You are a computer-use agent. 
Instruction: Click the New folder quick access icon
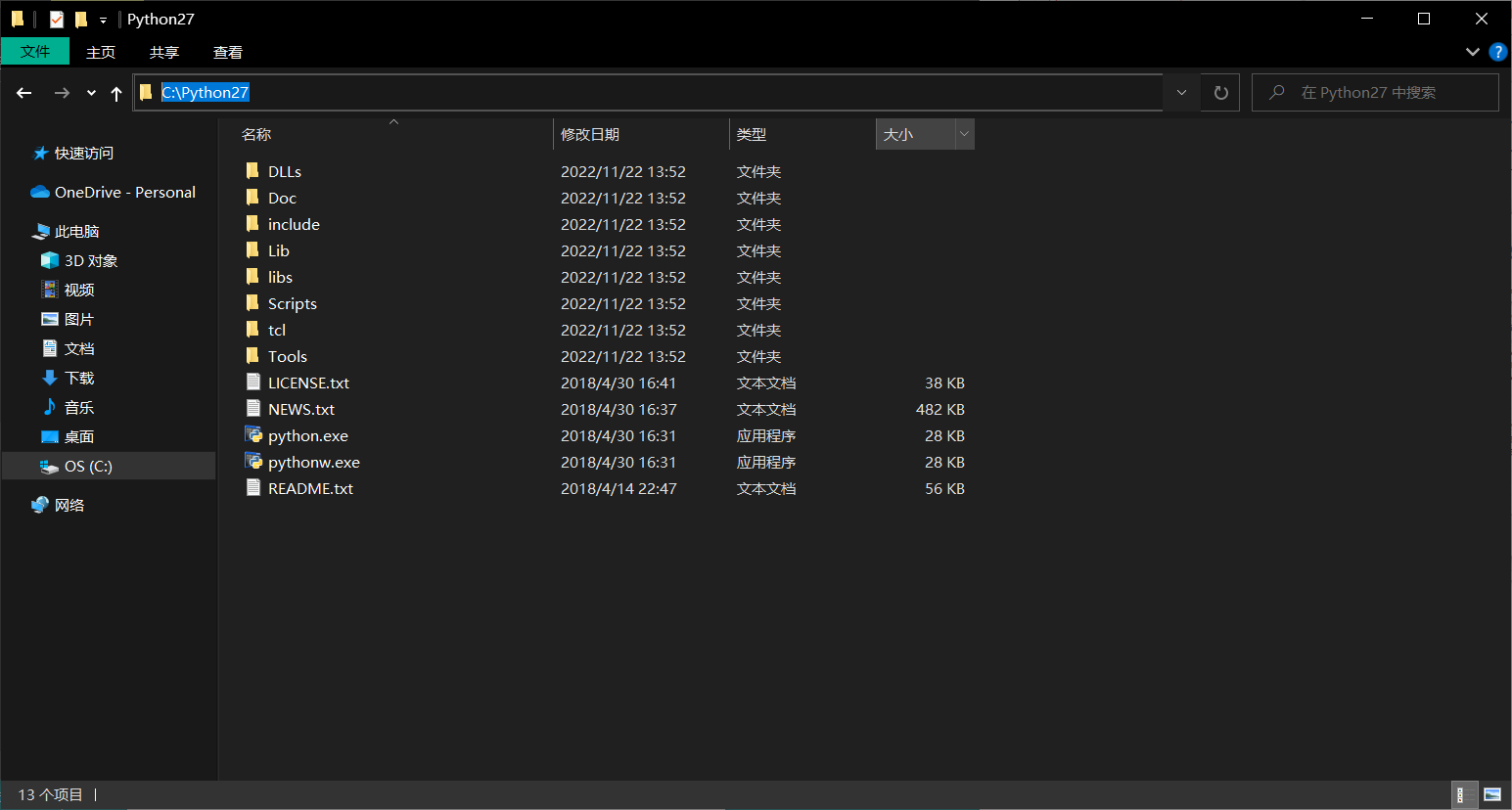pos(81,19)
